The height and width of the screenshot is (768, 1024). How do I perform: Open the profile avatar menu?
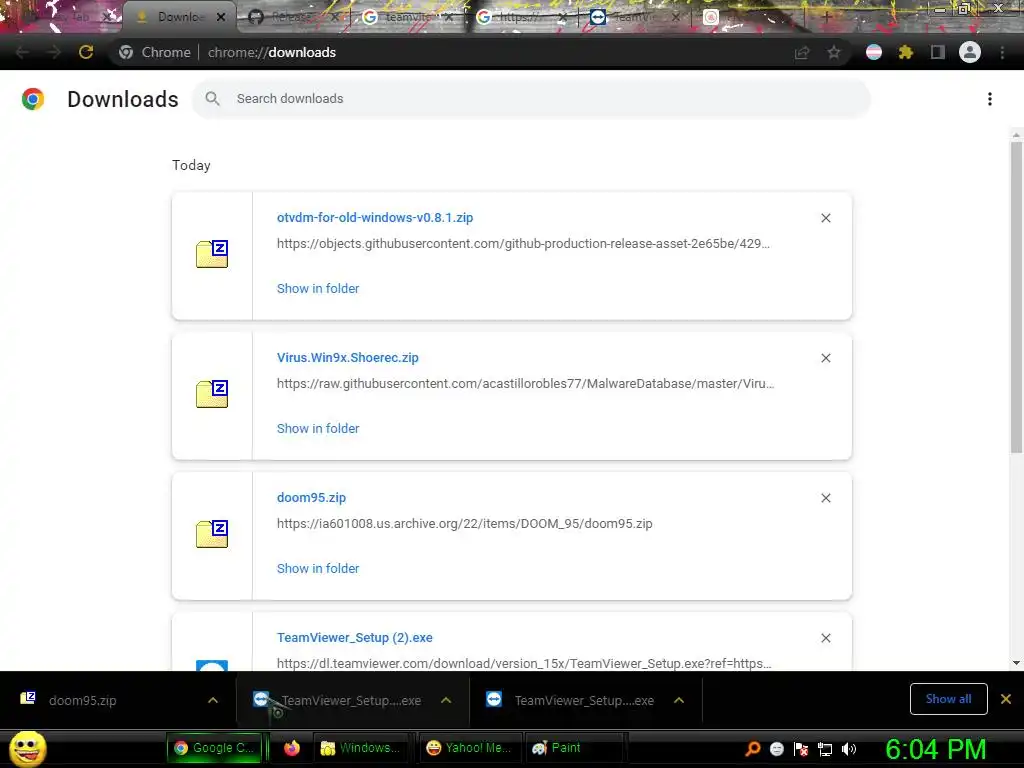coord(969,52)
